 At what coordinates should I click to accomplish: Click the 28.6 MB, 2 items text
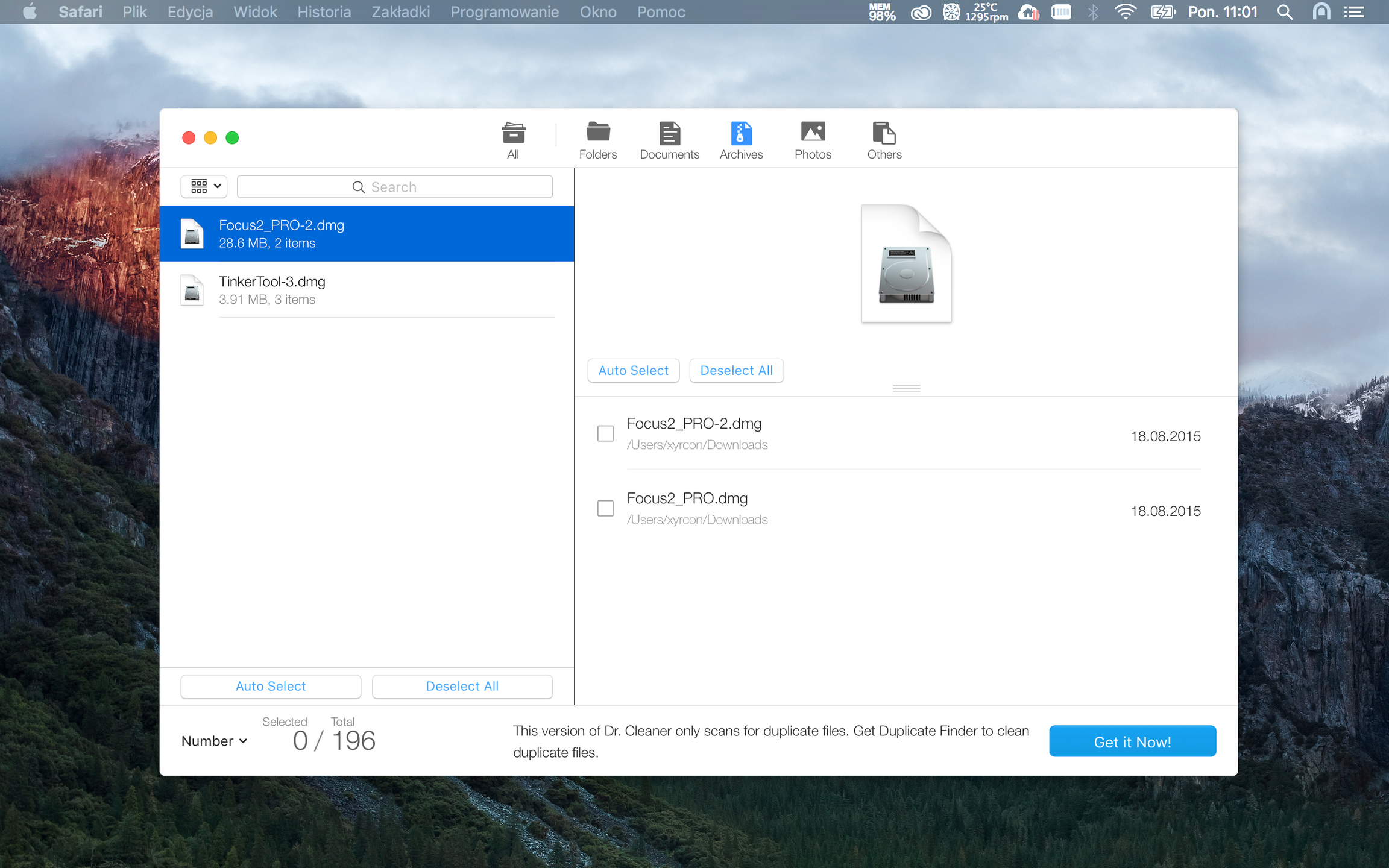click(267, 243)
